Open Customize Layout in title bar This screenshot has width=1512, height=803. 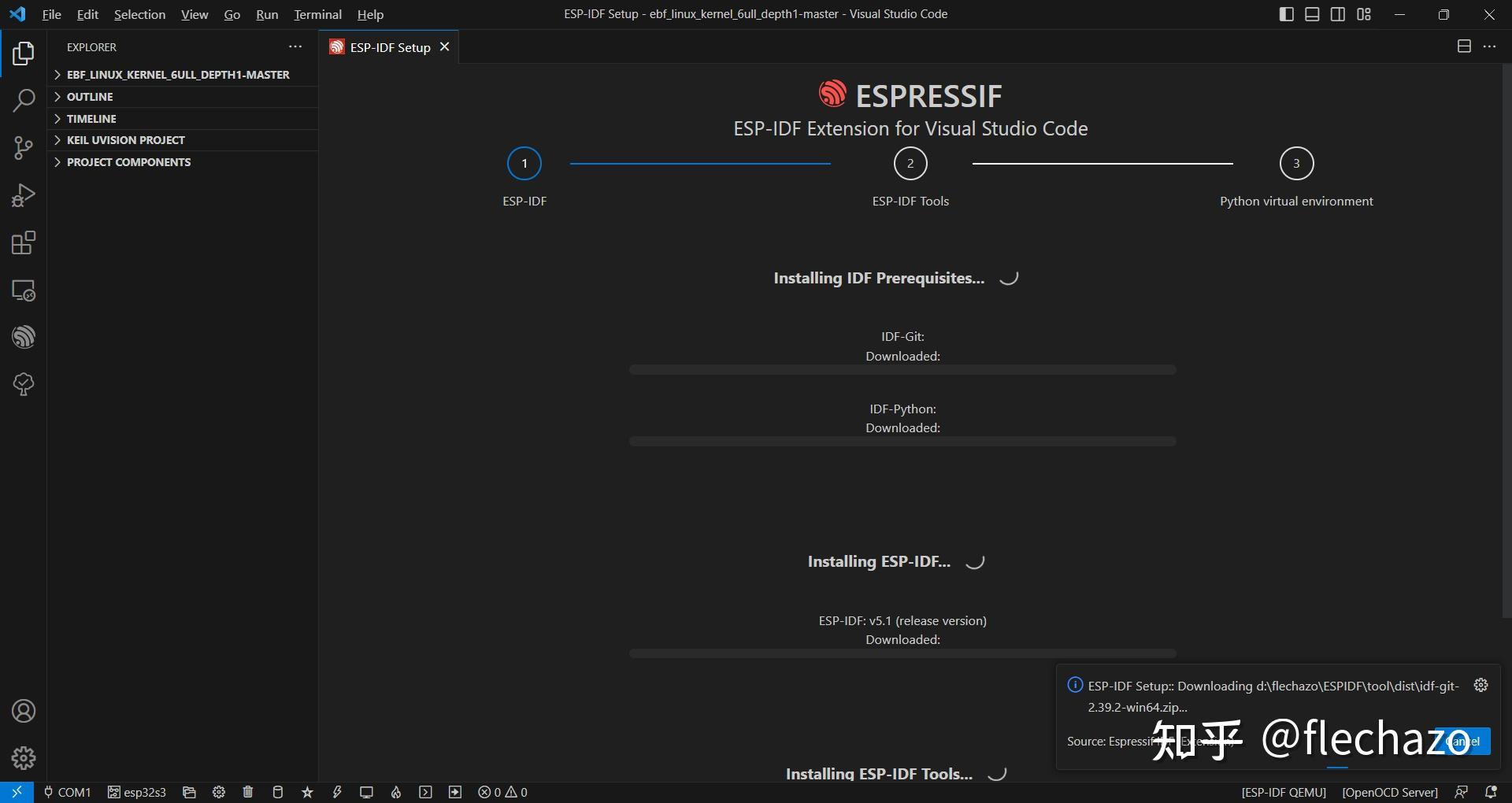(1364, 14)
